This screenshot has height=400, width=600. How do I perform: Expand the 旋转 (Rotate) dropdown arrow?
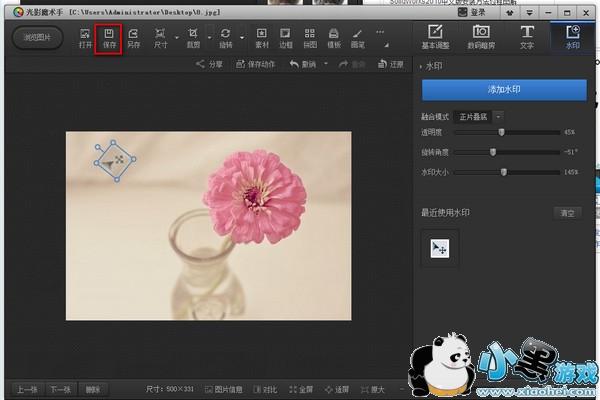tap(241, 38)
